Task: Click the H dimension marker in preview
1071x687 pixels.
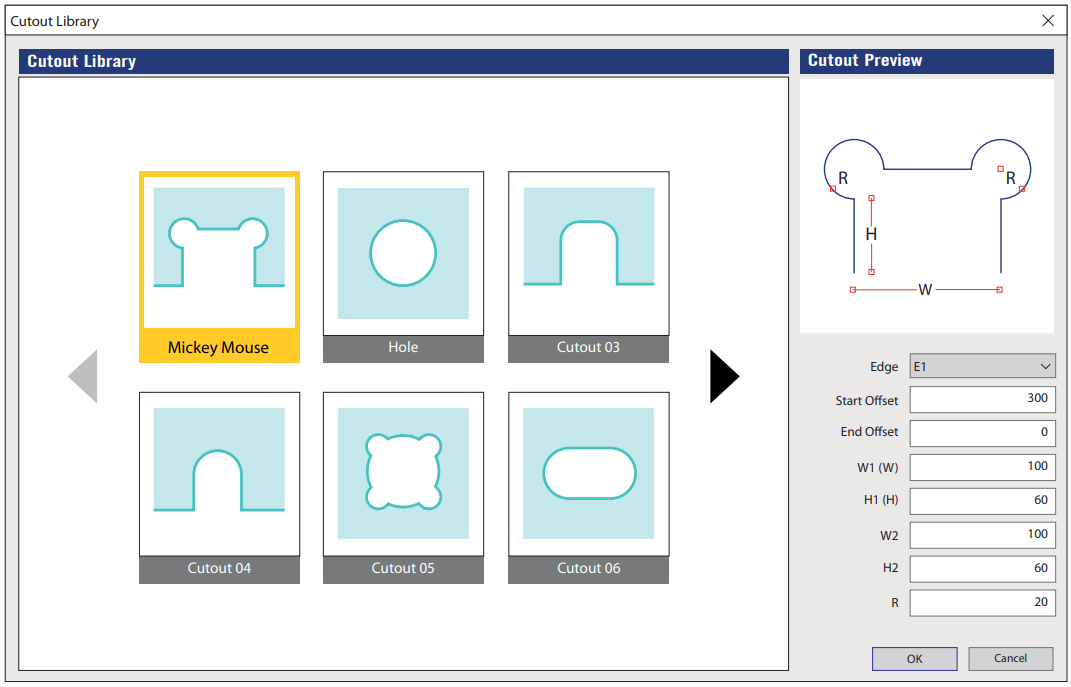Action: click(x=871, y=235)
